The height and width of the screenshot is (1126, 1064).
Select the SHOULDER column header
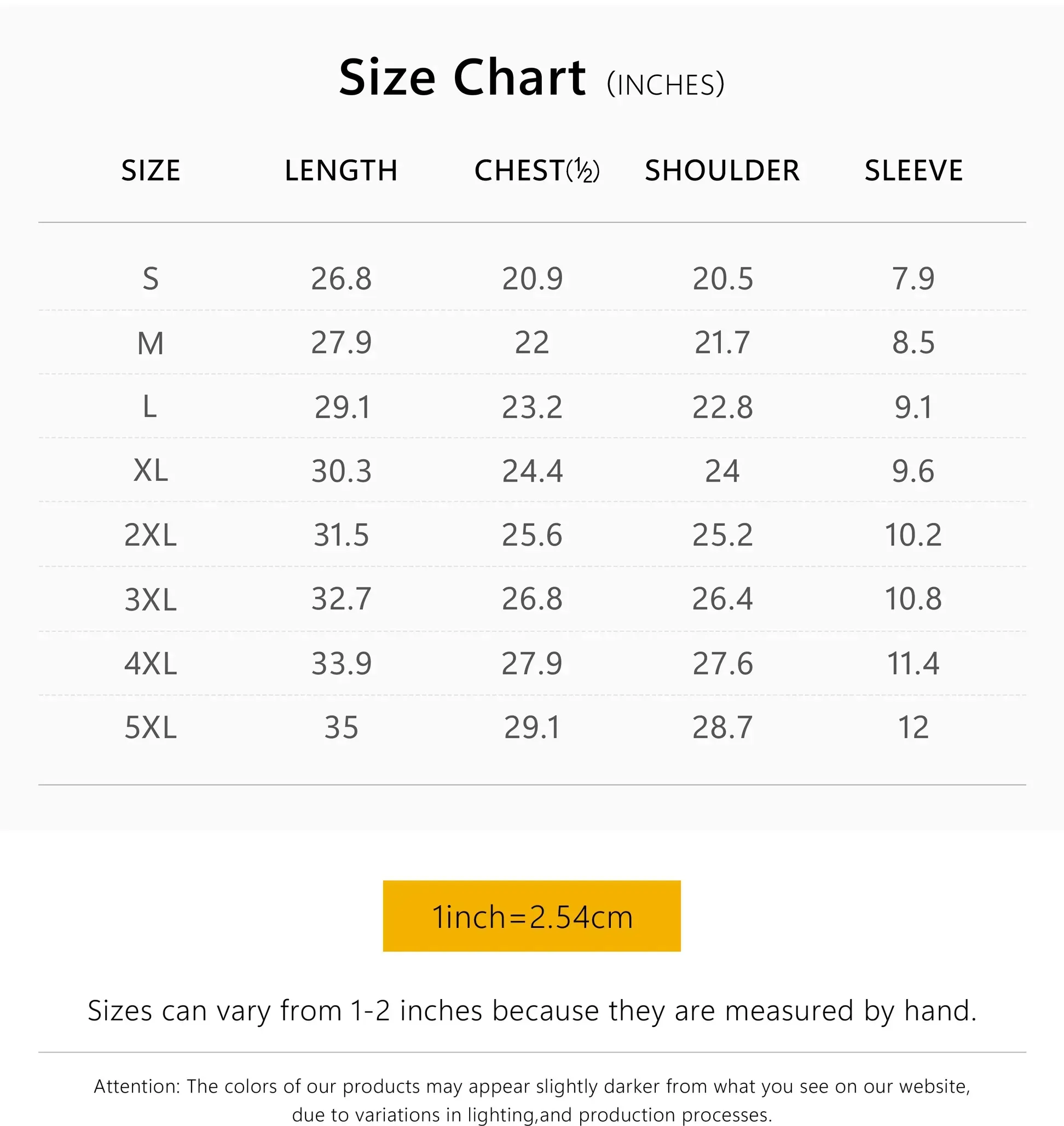pos(722,170)
